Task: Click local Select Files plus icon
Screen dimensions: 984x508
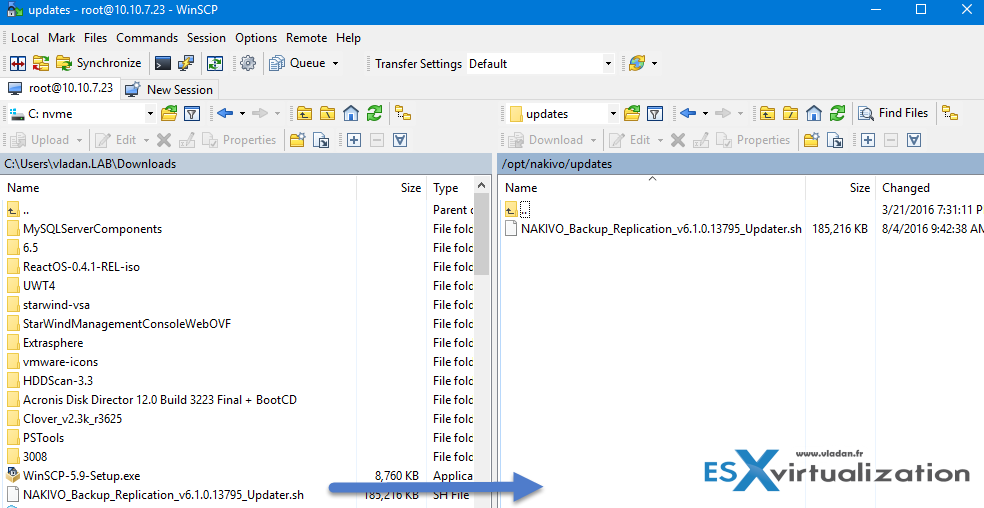Action: pos(354,139)
